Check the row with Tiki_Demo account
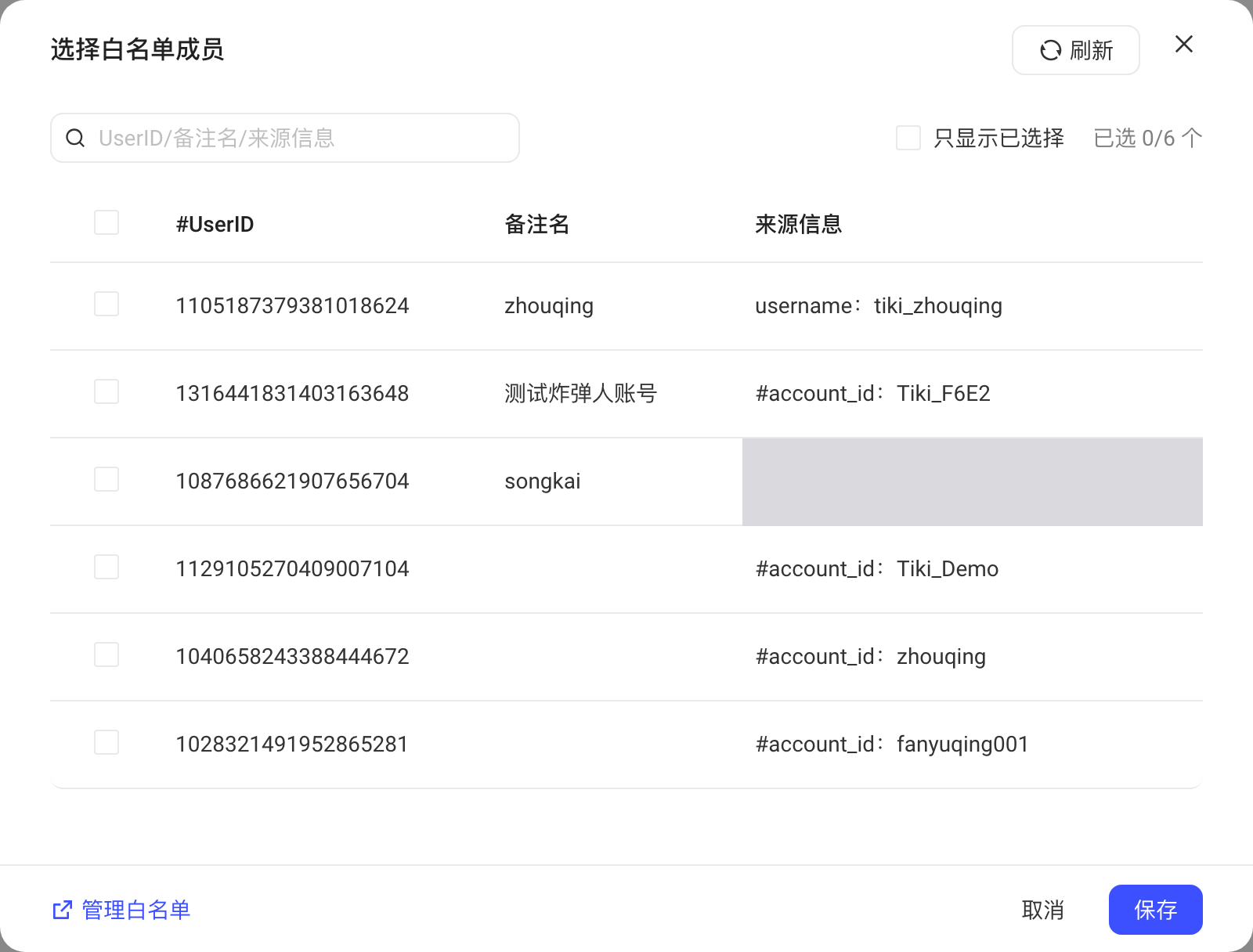This screenshot has width=1253, height=952. point(107,567)
